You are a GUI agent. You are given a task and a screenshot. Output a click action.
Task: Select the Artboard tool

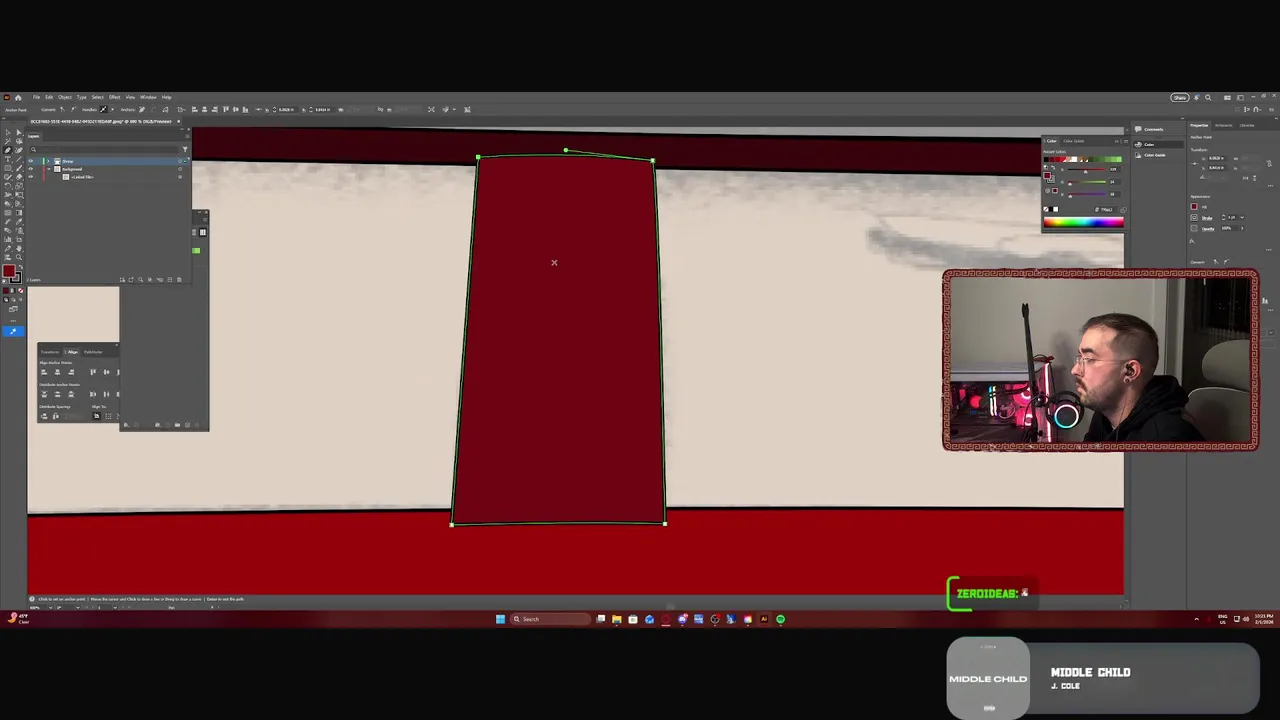tap(19, 239)
